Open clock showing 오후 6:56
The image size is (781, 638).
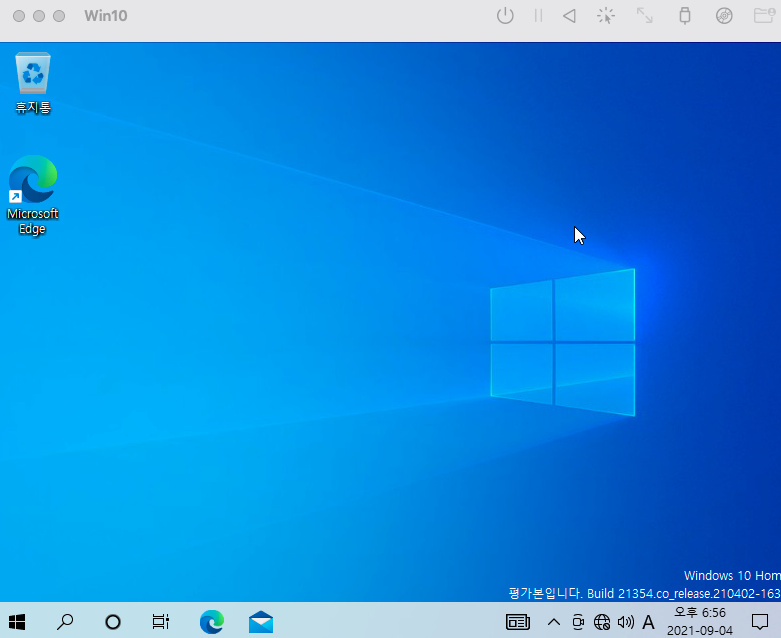pyautogui.click(x=700, y=621)
